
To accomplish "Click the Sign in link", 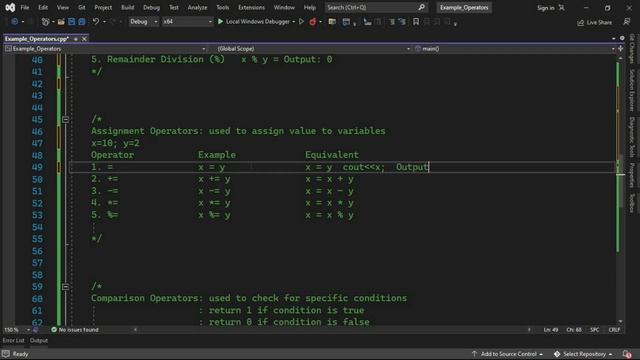I will coord(545,8).
